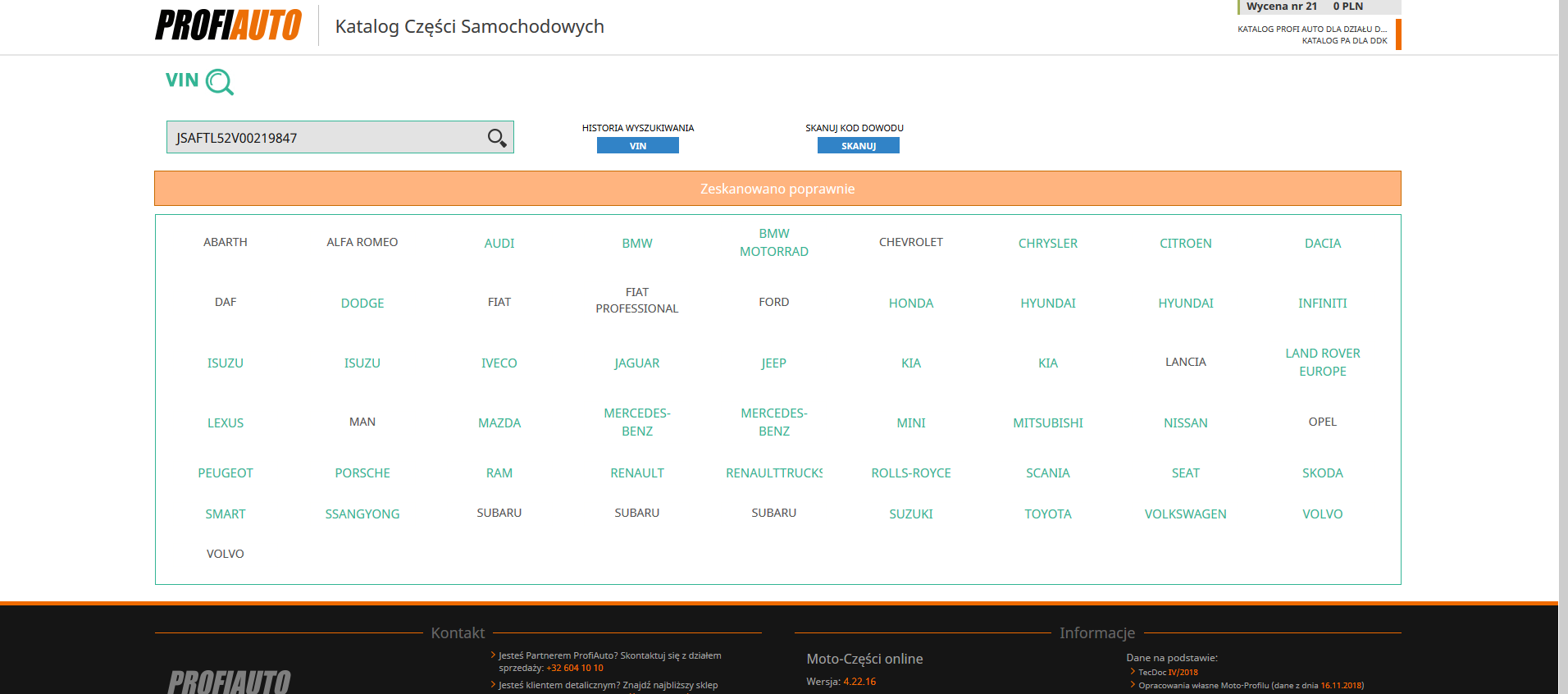The width and height of the screenshot is (1568, 694).
Task: Open the FORD brand
Action: click(774, 302)
